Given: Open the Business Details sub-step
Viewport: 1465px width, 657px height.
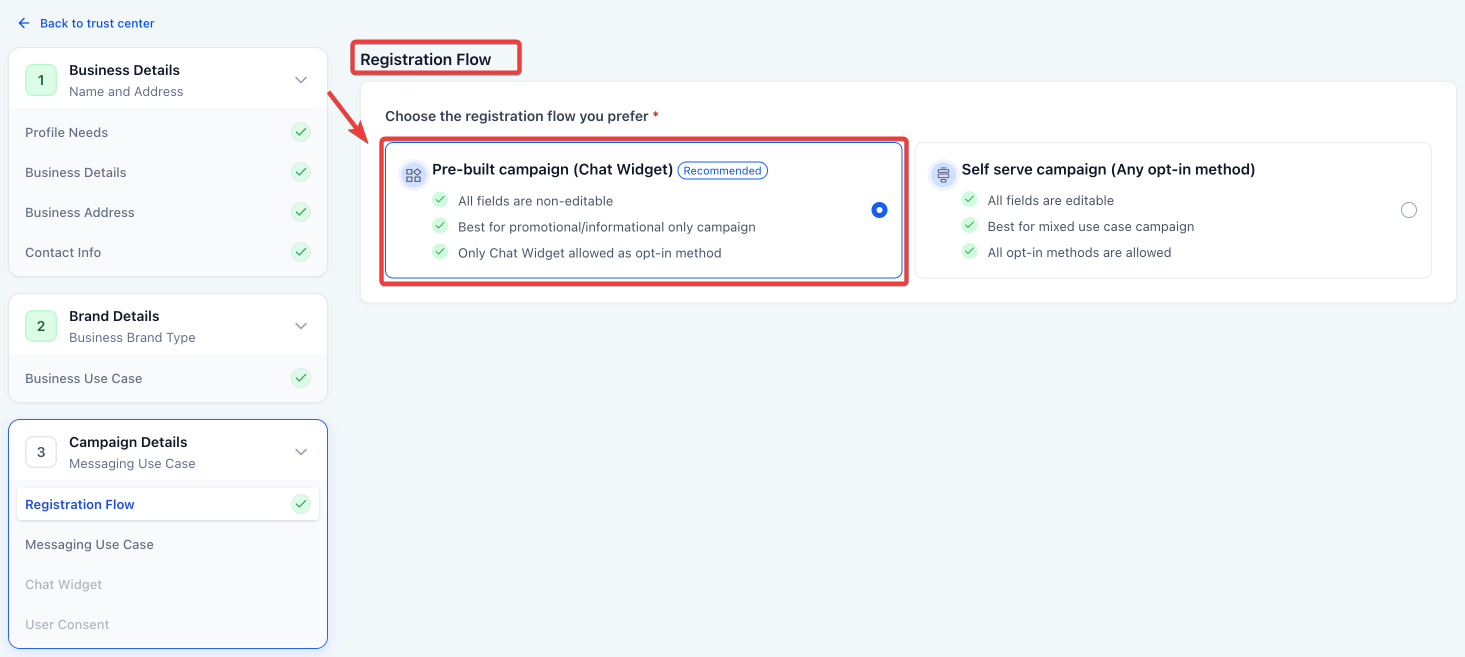Looking at the screenshot, I should point(76,173).
